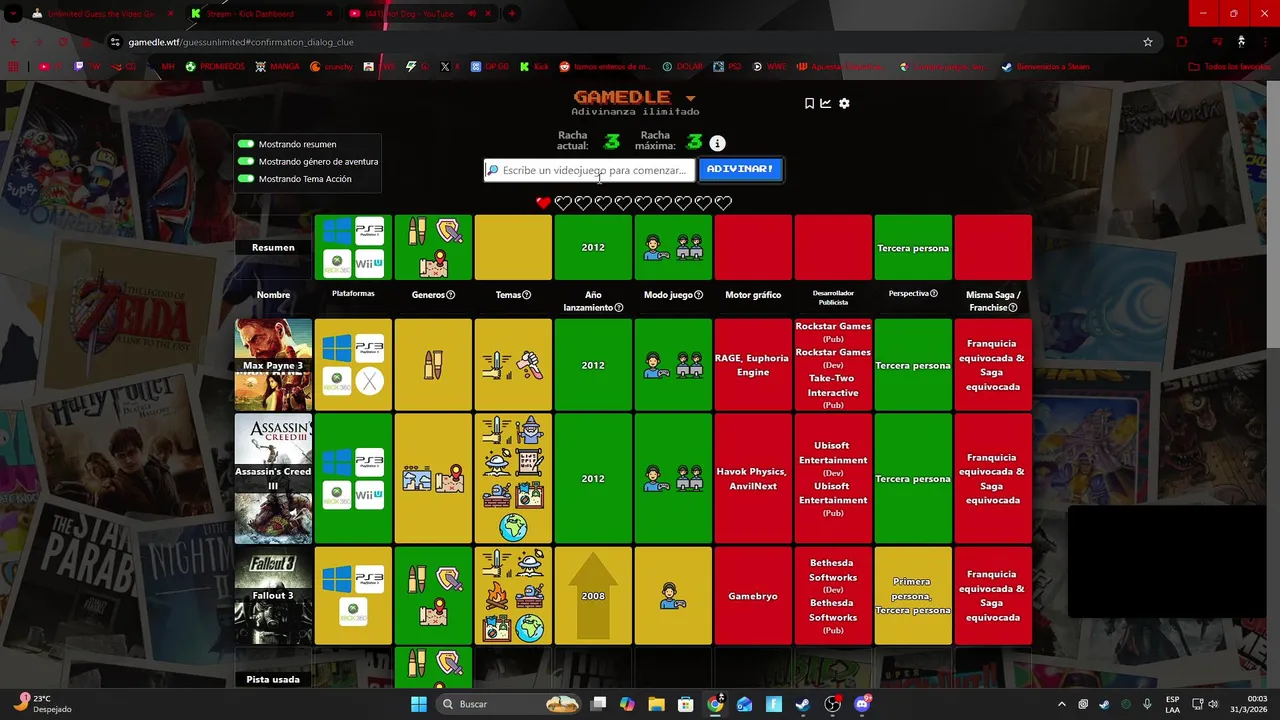Expand the Gamedle title dropdown arrow

690,98
